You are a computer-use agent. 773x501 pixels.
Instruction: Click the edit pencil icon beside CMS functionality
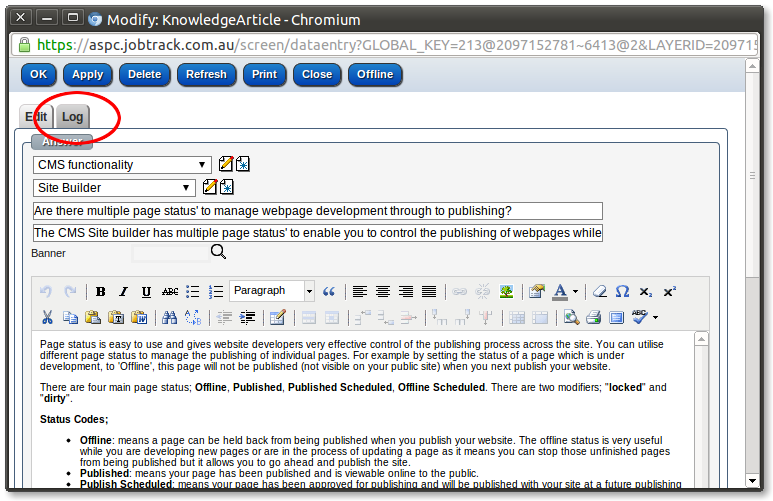(x=226, y=164)
